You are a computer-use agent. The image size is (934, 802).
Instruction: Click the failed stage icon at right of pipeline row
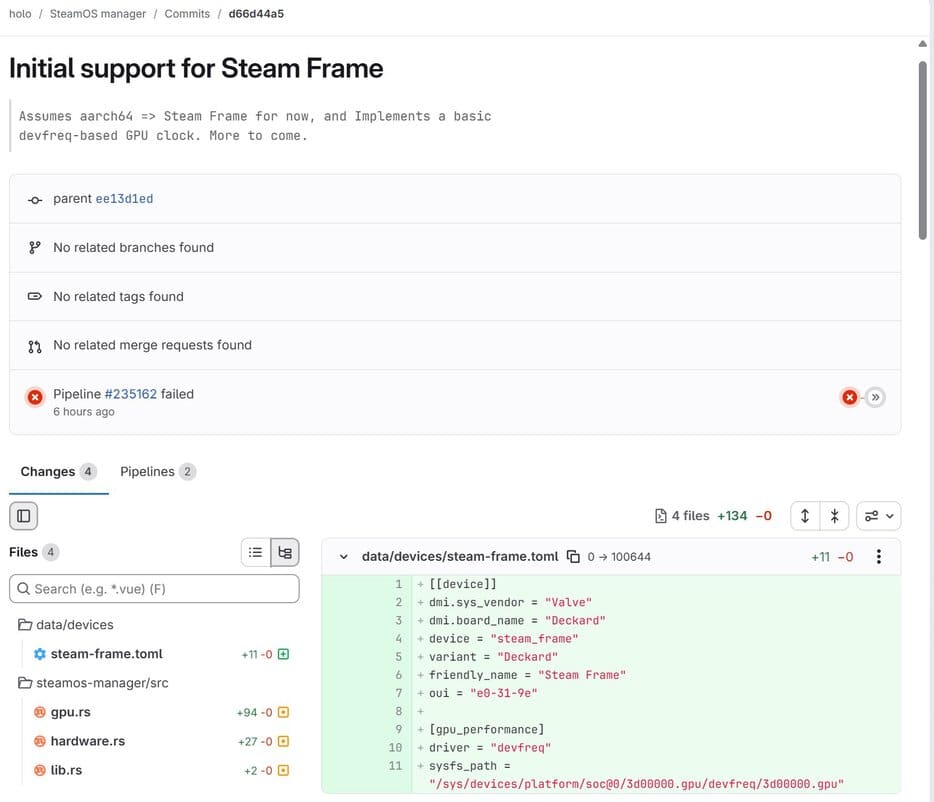point(849,397)
